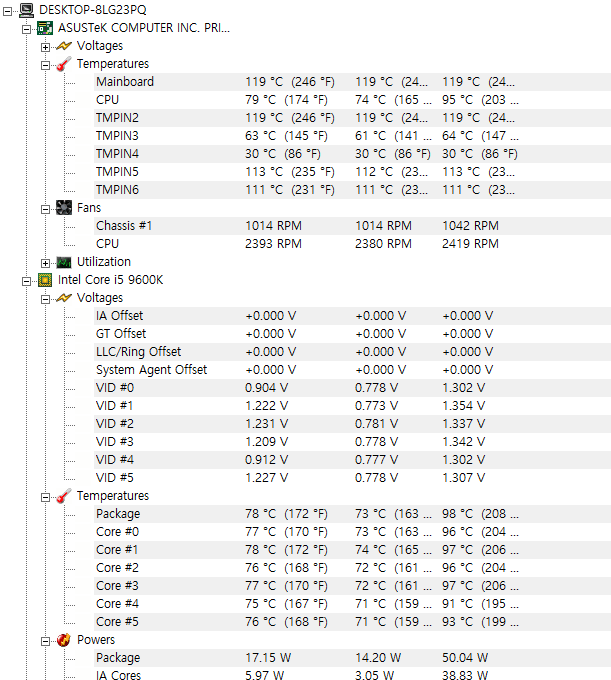Select the LLC/Ring Offset voltage row
The image size is (611, 680).
point(139,352)
